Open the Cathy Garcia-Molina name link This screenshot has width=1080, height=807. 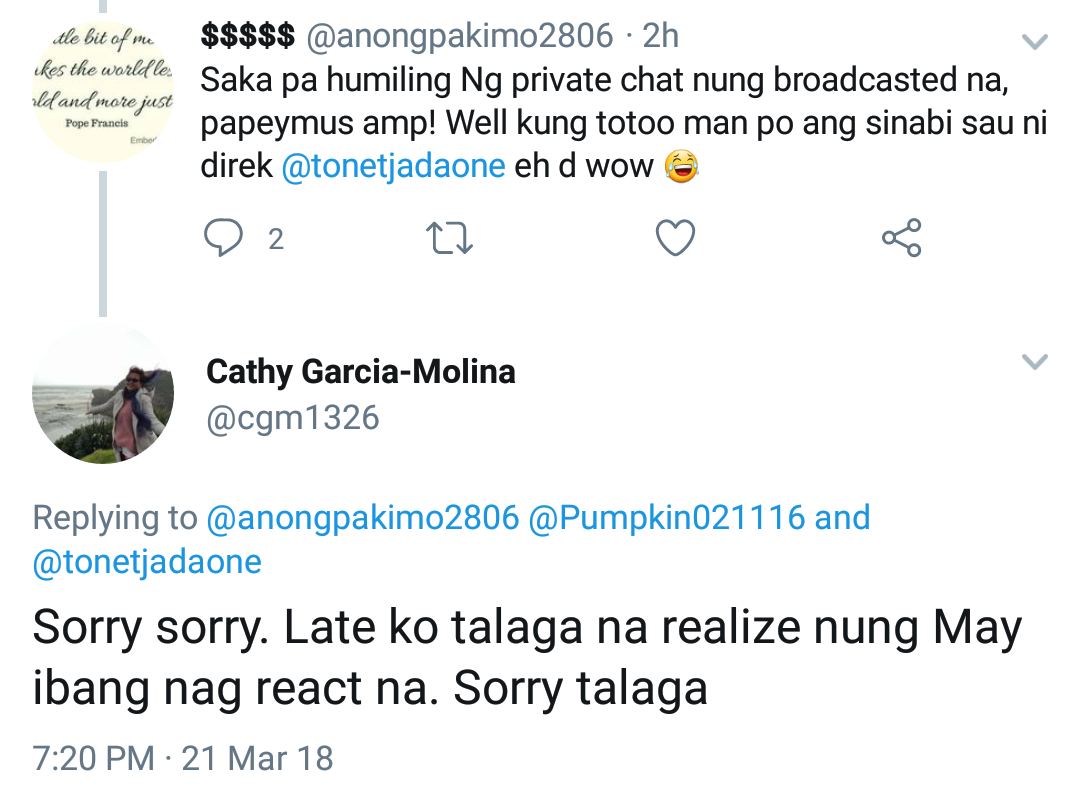coord(361,372)
